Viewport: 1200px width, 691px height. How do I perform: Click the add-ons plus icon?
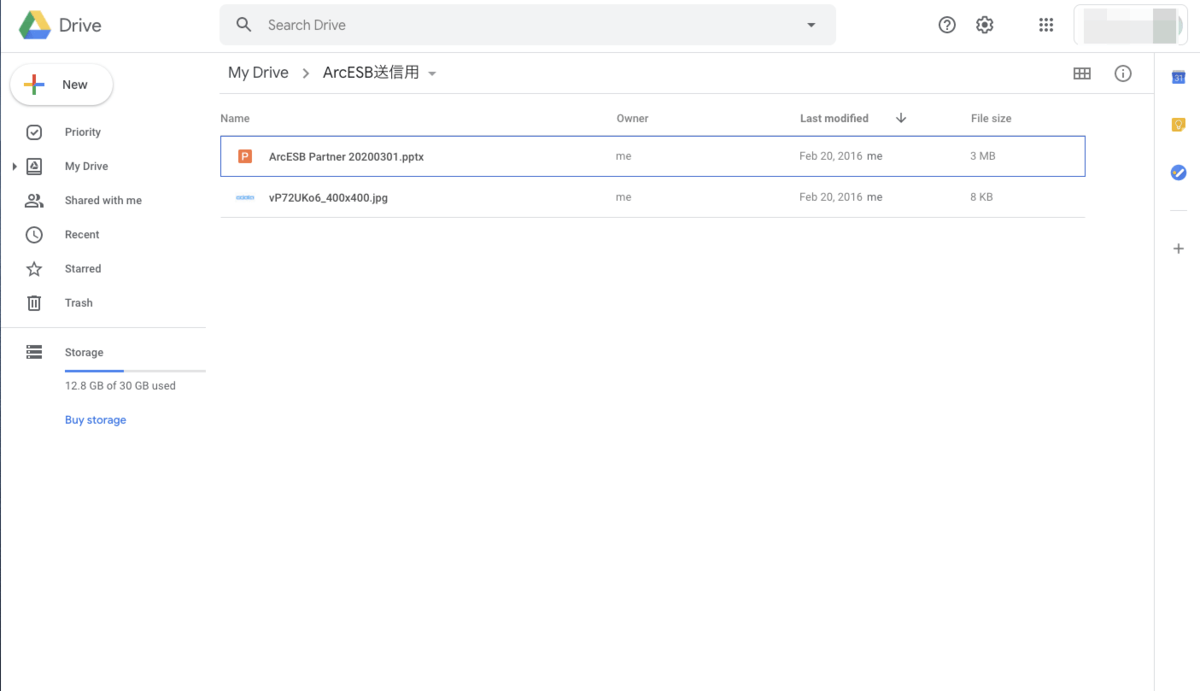pos(1178,248)
